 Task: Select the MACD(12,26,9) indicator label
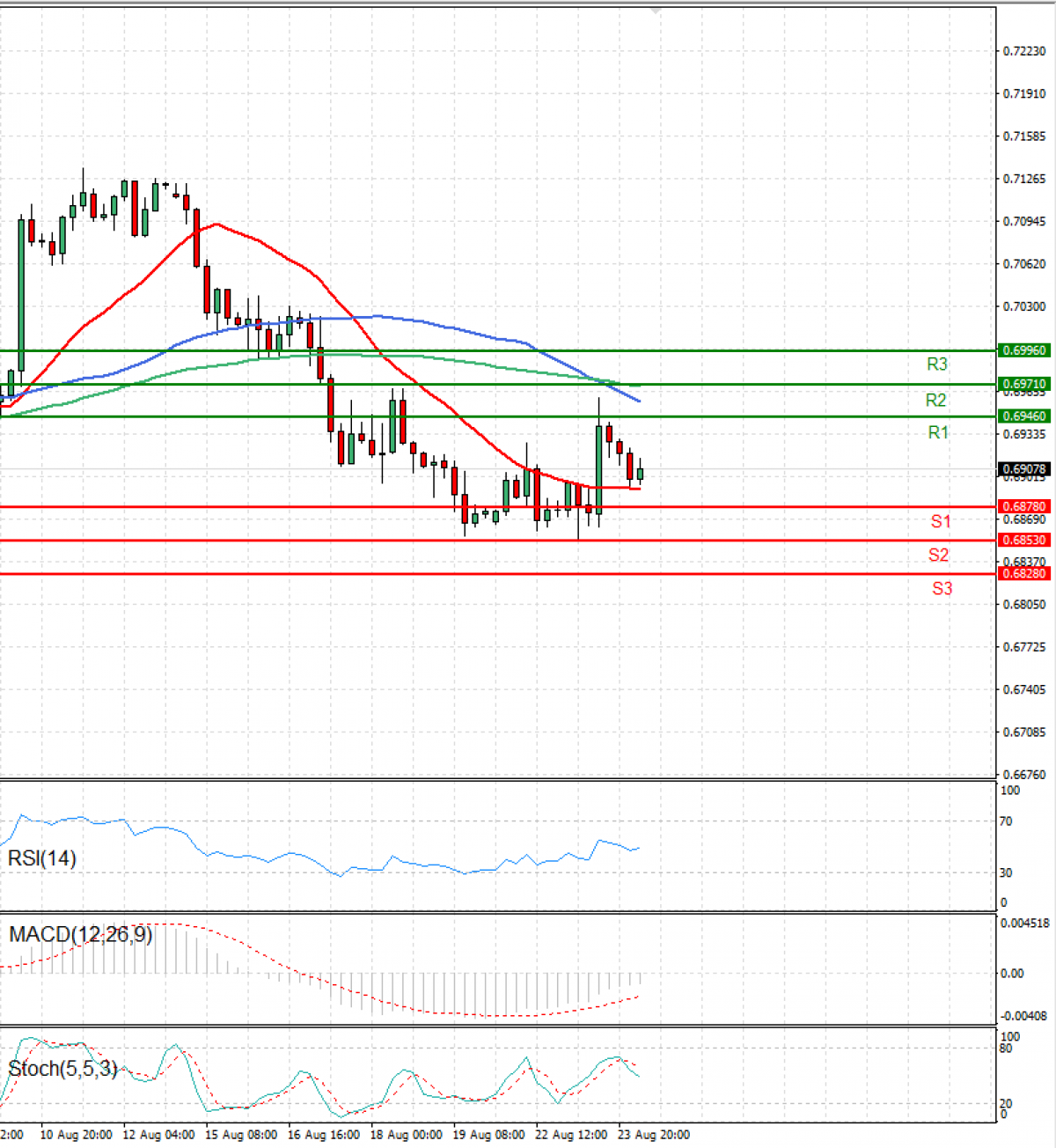coord(80,934)
